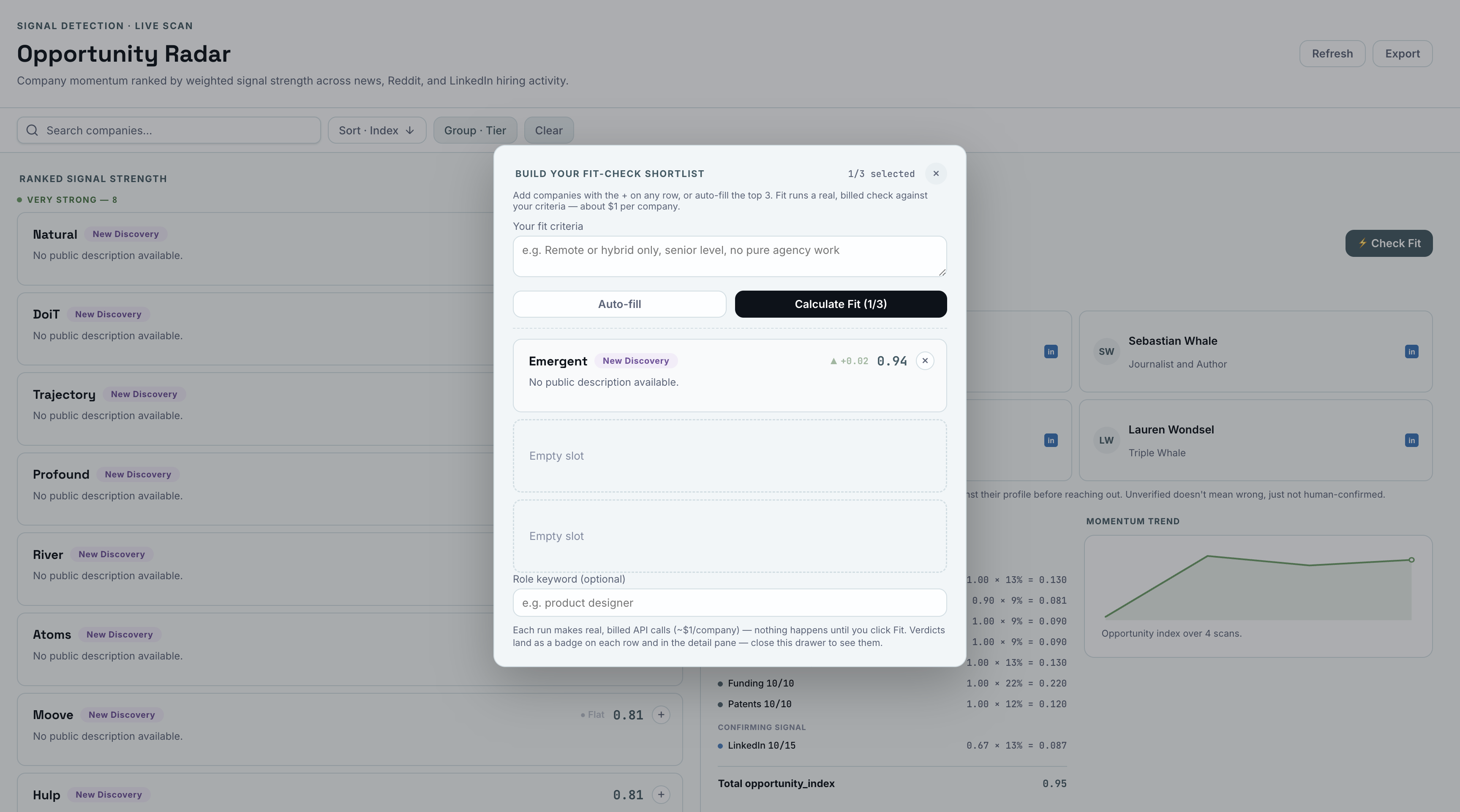
Task: Click Emergent's New Discovery badge
Action: (635, 361)
